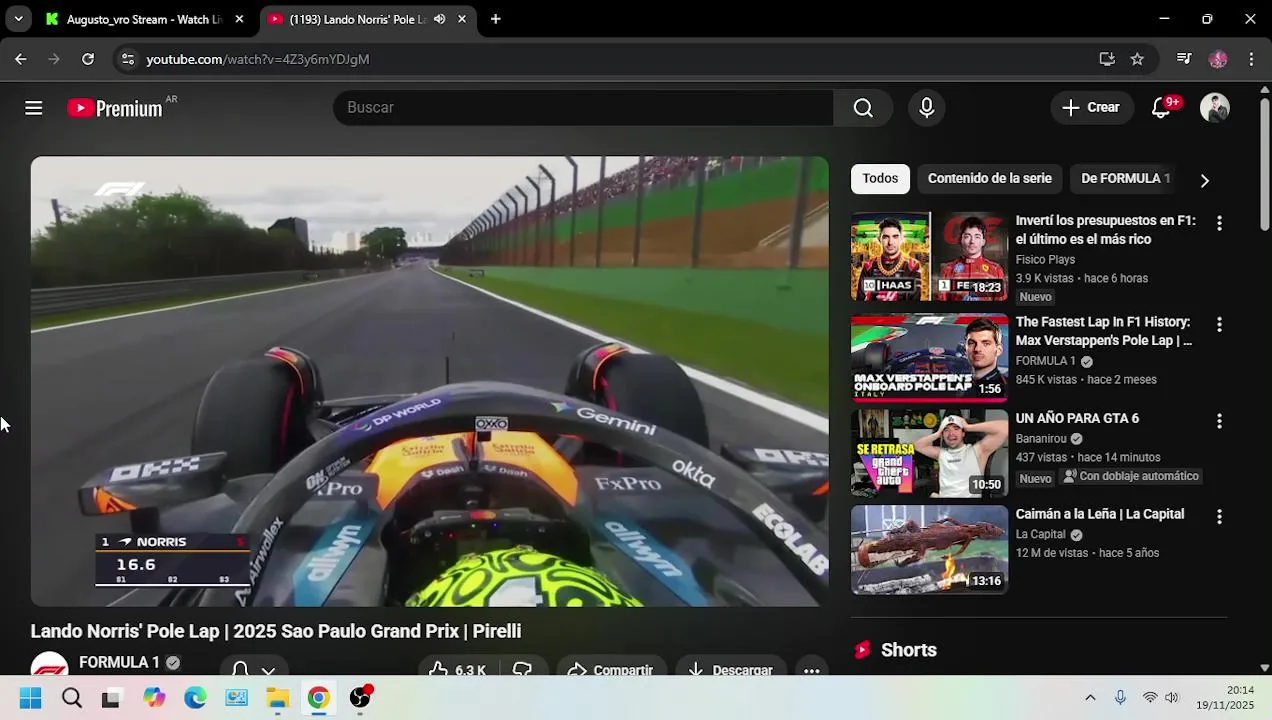Open YouTube notifications bell
Screen dimensions: 1272x720
click(x=1161, y=108)
